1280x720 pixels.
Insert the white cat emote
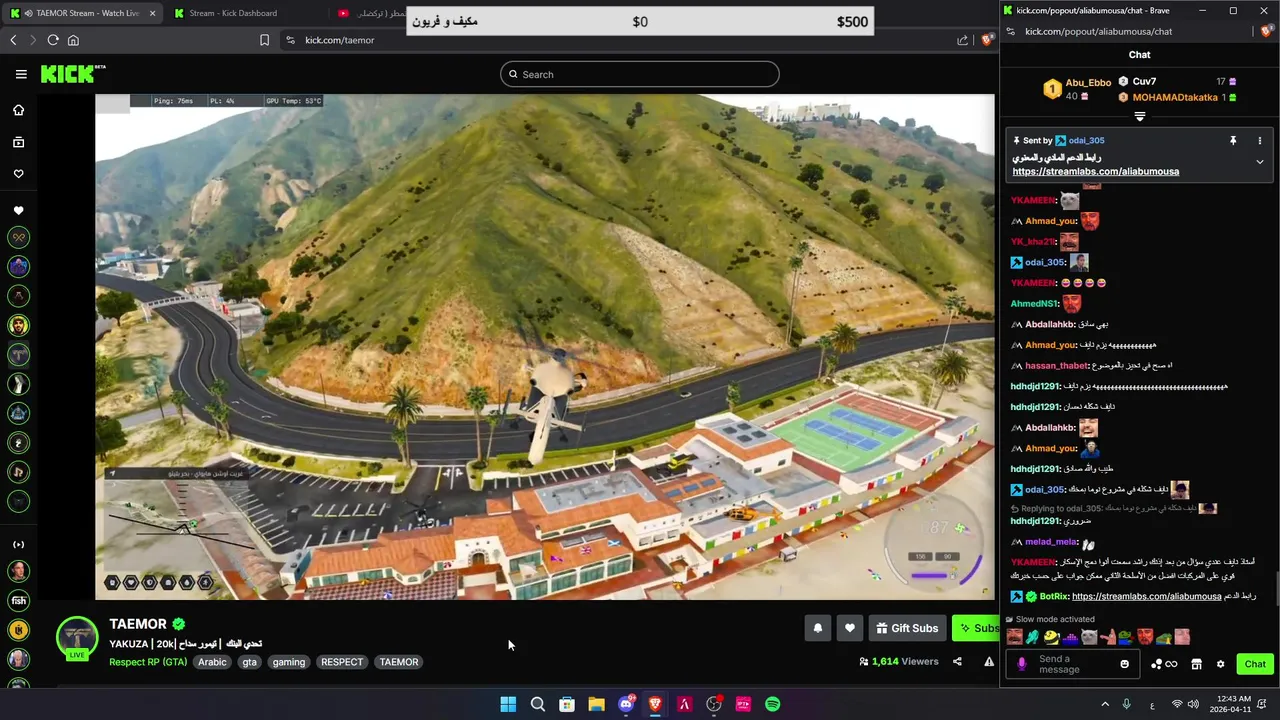[x=1089, y=637]
